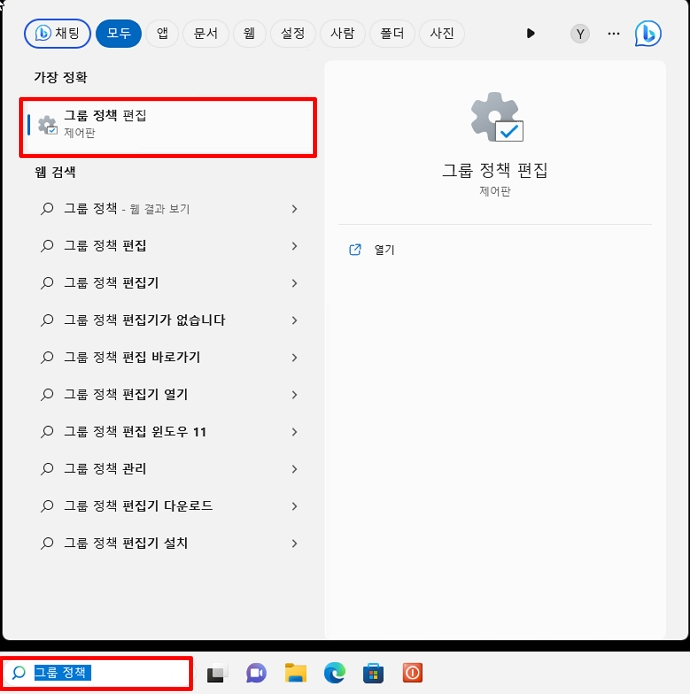Viewport: 690px width, 694px height.
Task: Expand chevron for 그룹 정책 편집 suggestion
Action: click(x=294, y=246)
